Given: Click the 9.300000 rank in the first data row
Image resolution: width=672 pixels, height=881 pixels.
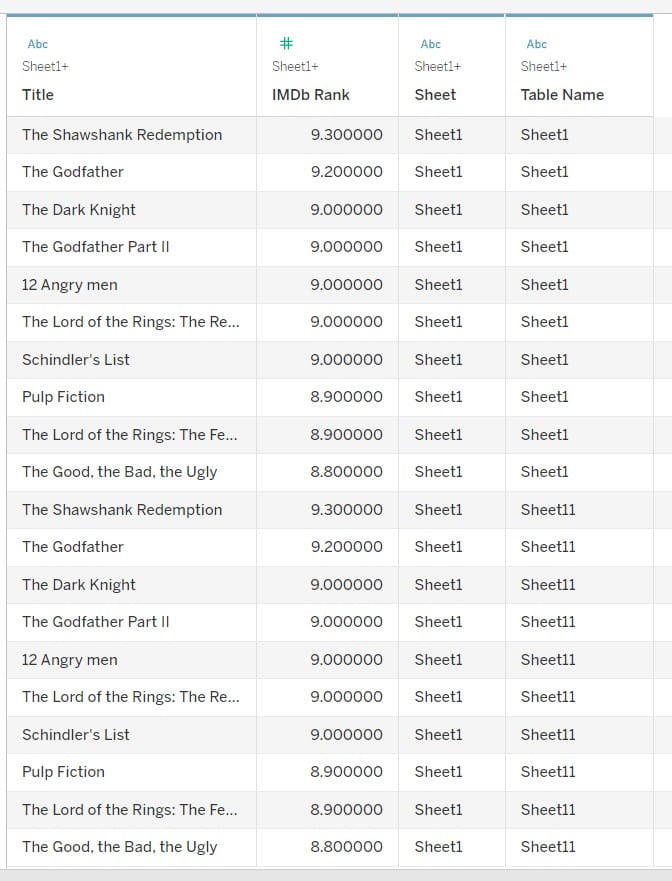Looking at the screenshot, I should click(346, 135).
